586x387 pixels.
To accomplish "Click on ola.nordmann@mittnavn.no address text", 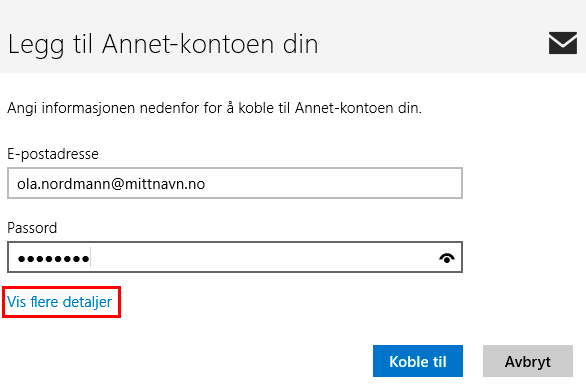I will [111, 184].
